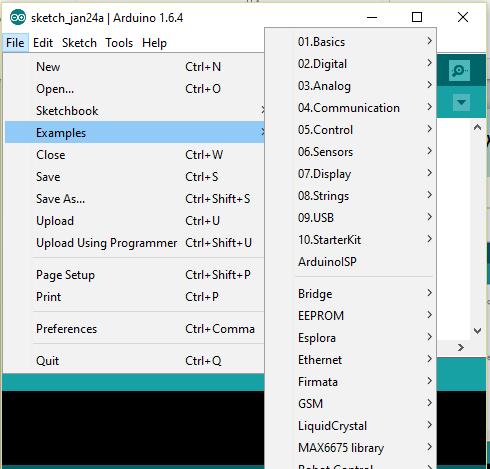Click the horizontal scrollbar right arrow
The image size is (490, 469).
coord(461,348)
